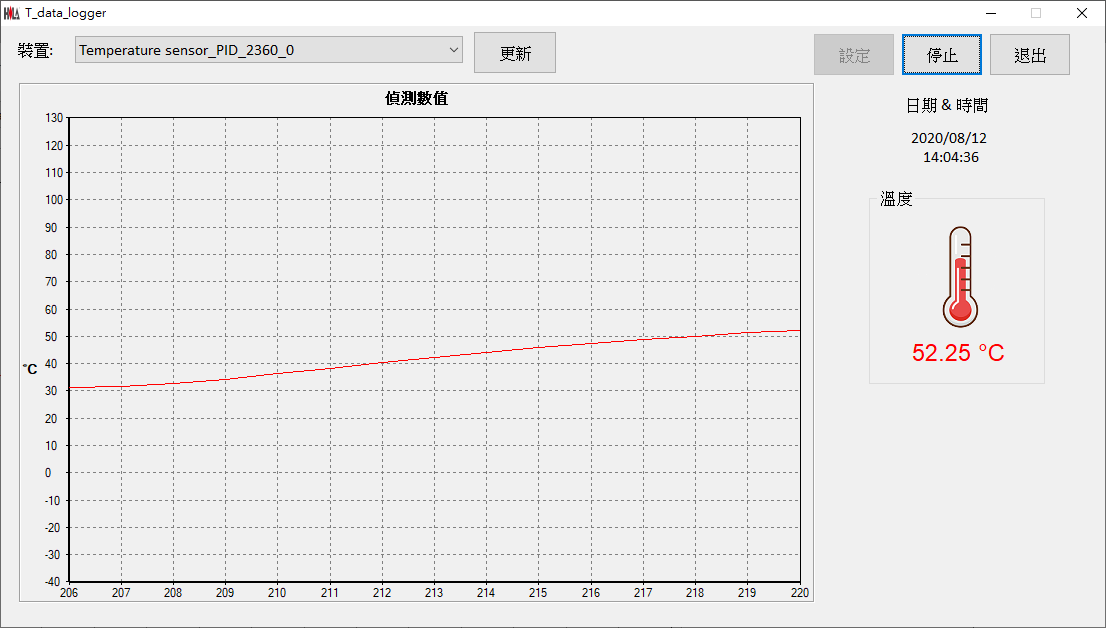Click the 退出 exit button
This screenshot has width=1106, height=628.
click(1030, 54)
